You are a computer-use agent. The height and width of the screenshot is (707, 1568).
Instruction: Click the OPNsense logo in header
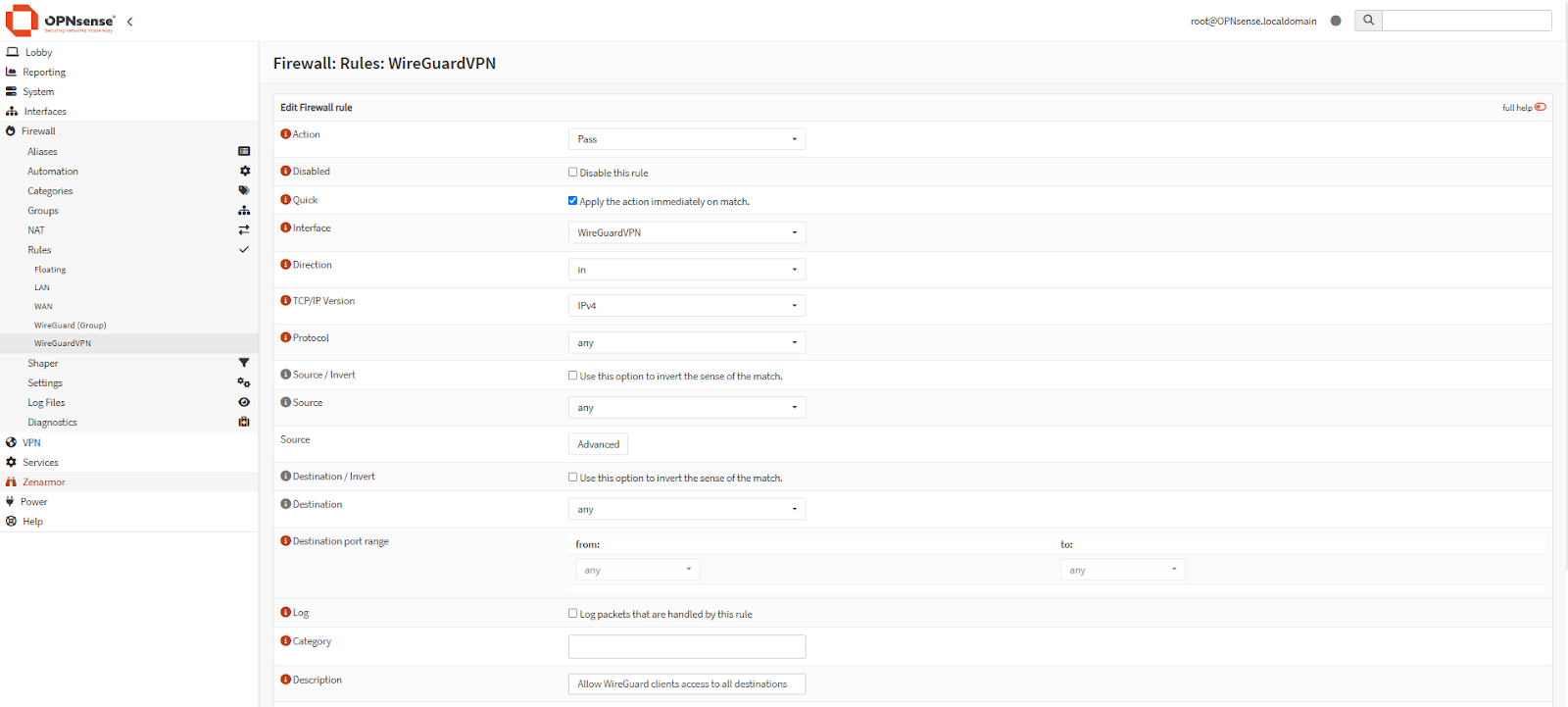[x=61, y=21]
